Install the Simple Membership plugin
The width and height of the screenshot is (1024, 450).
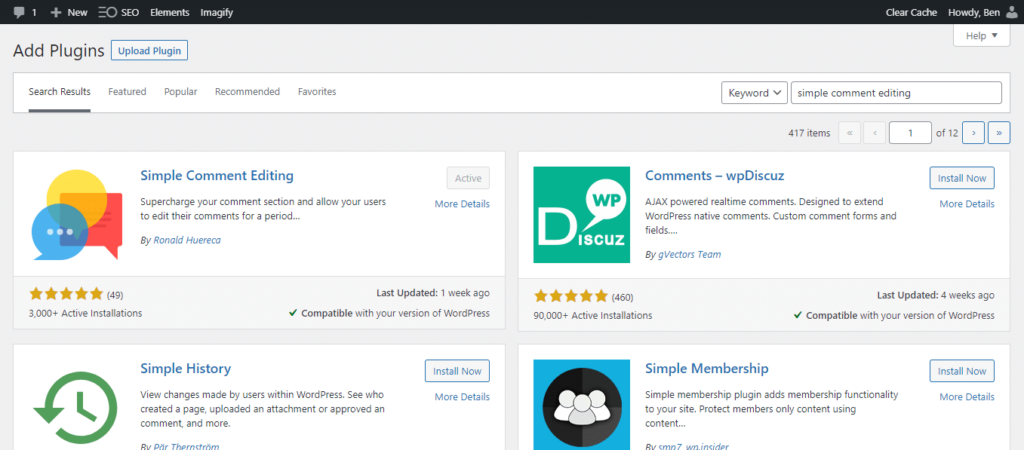pos(962,371)
